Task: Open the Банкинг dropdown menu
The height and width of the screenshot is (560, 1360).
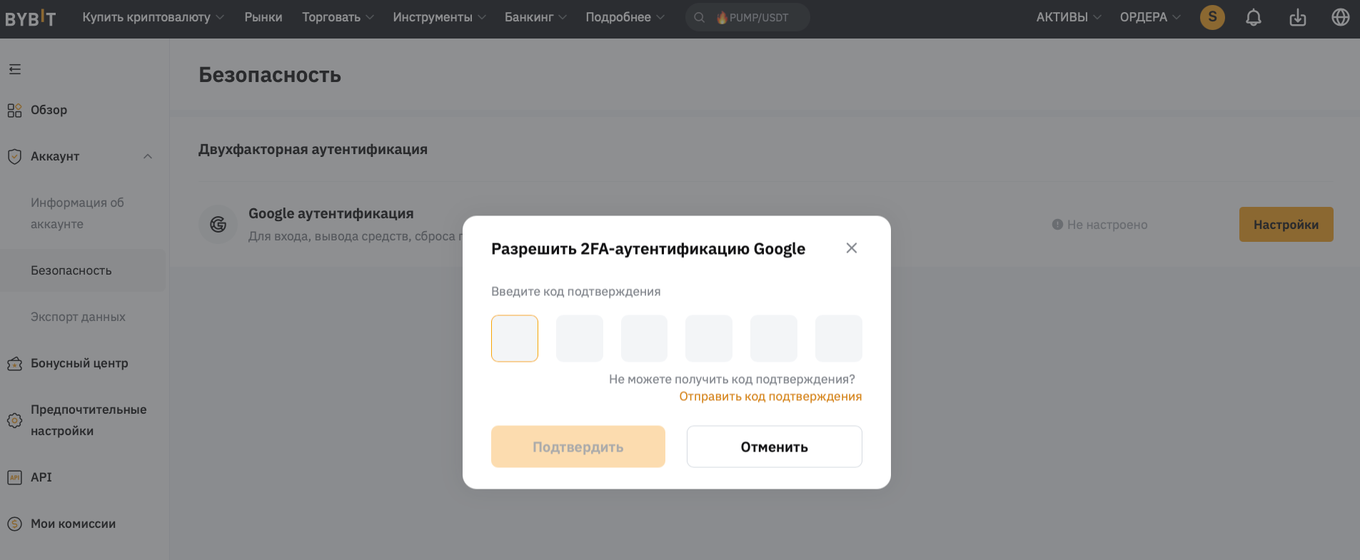Action: point(535,17)
